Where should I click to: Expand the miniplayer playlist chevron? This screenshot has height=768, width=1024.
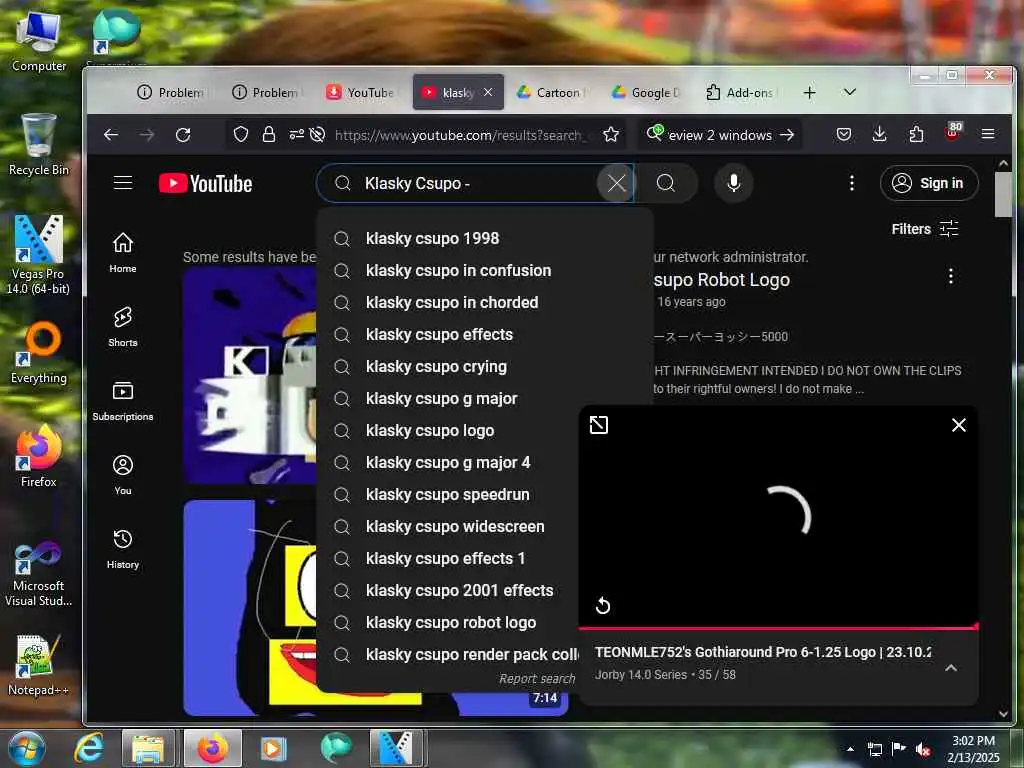[x=951, y=667]
